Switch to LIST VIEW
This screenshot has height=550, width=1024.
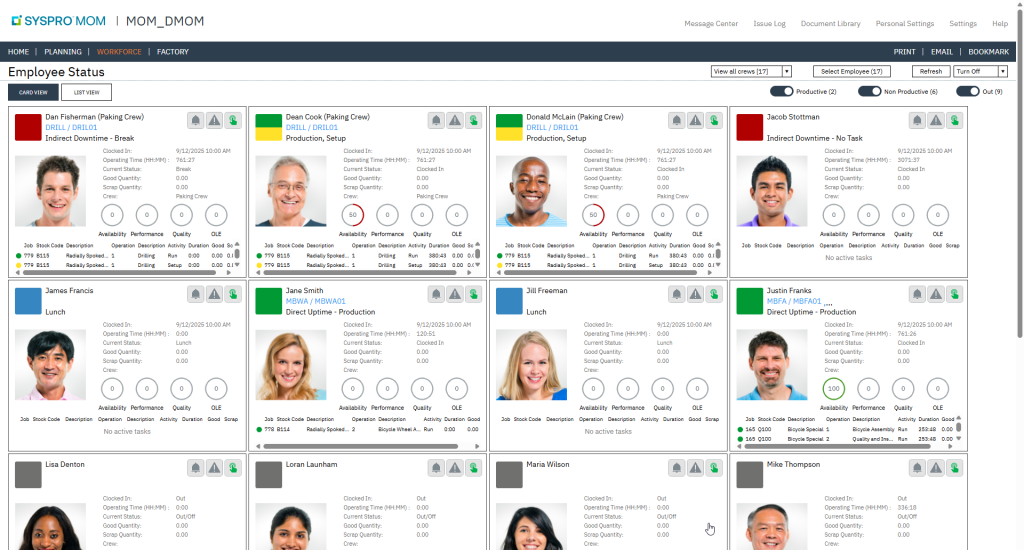point(86,92)
